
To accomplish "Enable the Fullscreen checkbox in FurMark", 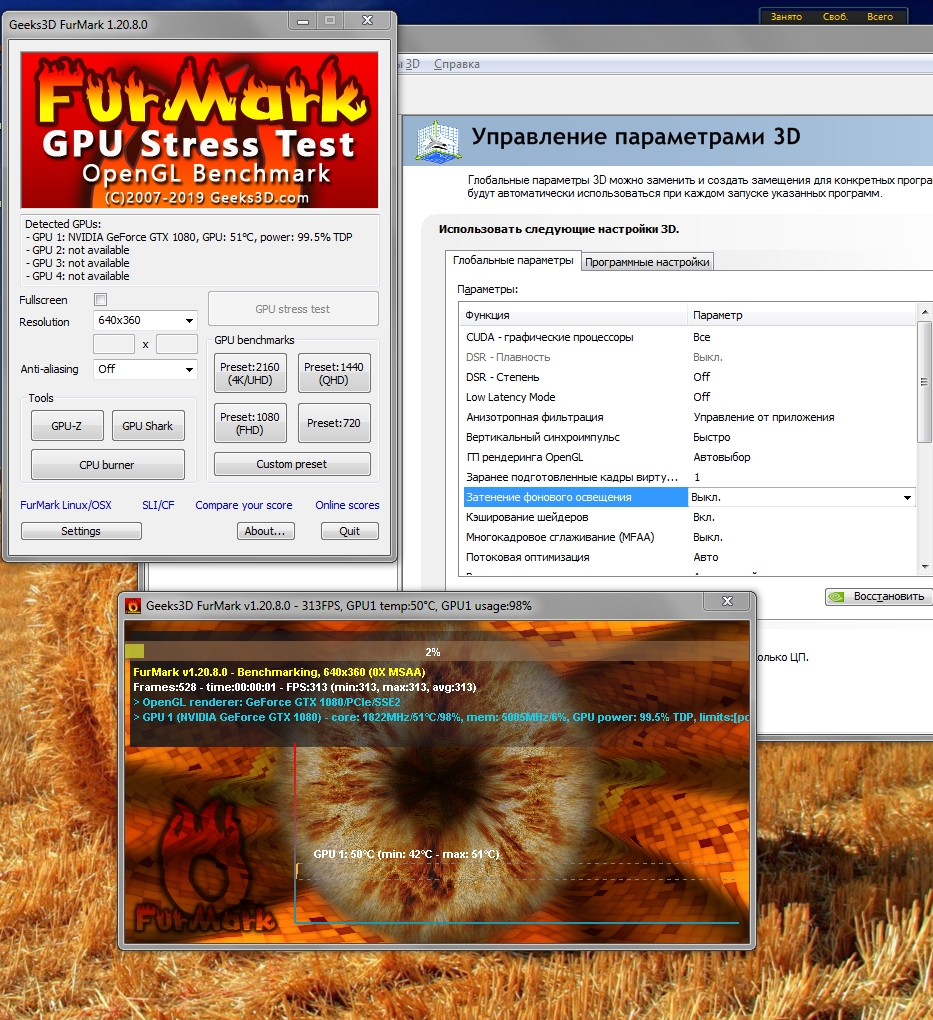I will (x=100, y=300).
